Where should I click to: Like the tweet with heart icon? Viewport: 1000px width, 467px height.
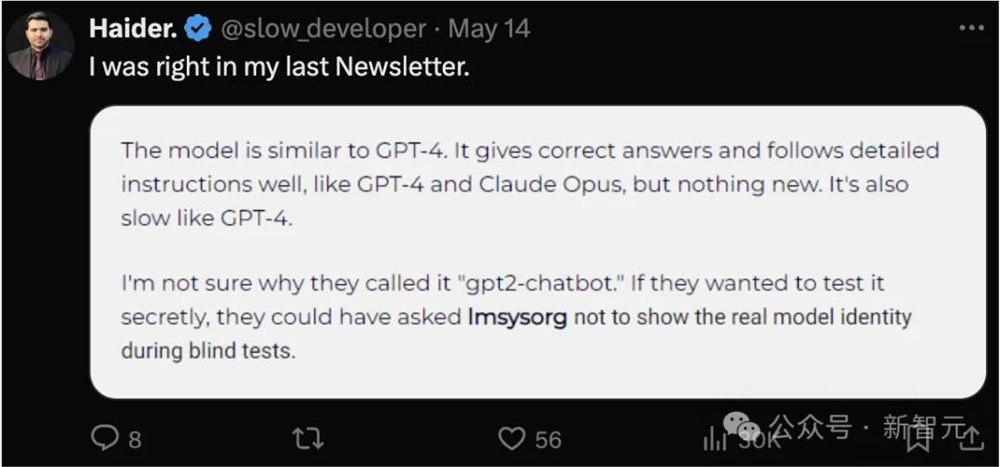click(x=512, y=438)
